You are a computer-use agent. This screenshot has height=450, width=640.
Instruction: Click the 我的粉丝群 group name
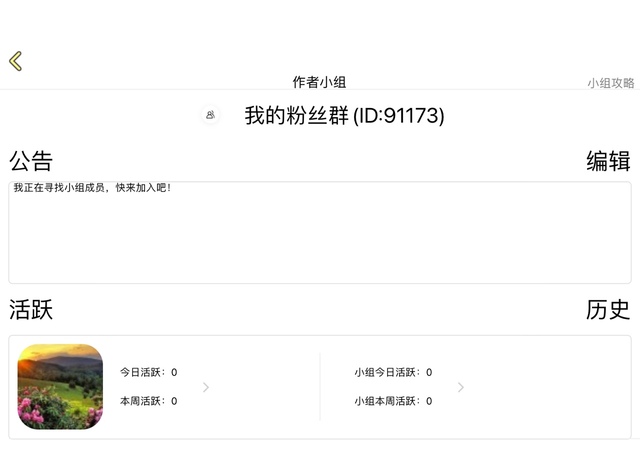[x=297, y=116]
